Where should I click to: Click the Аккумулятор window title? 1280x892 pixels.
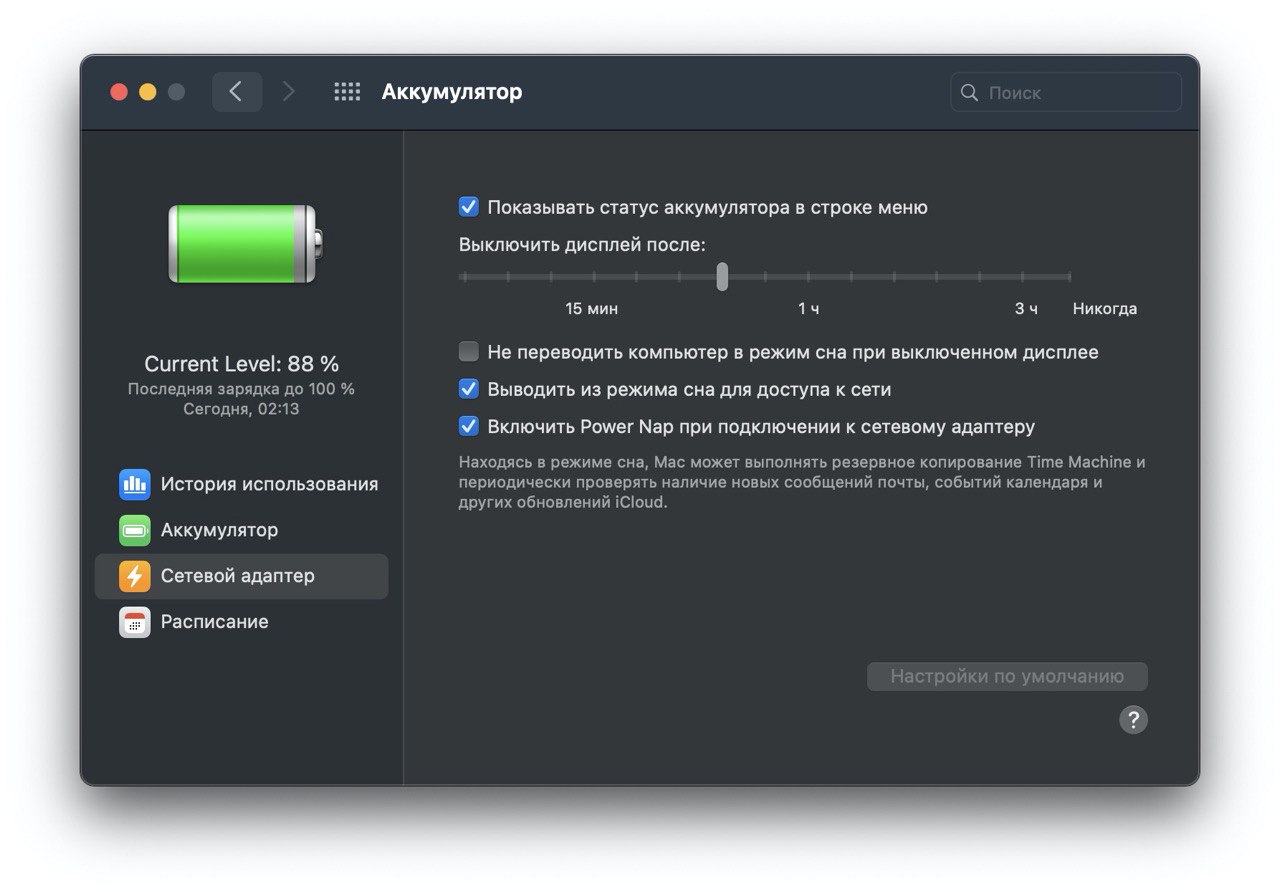point(452,92)
